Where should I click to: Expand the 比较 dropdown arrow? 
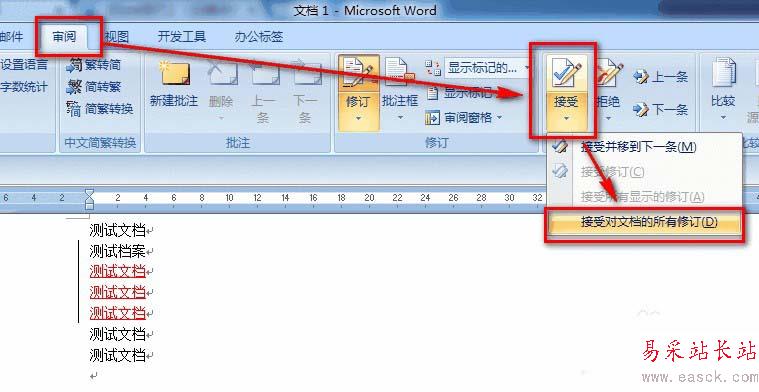pos(723,118)
